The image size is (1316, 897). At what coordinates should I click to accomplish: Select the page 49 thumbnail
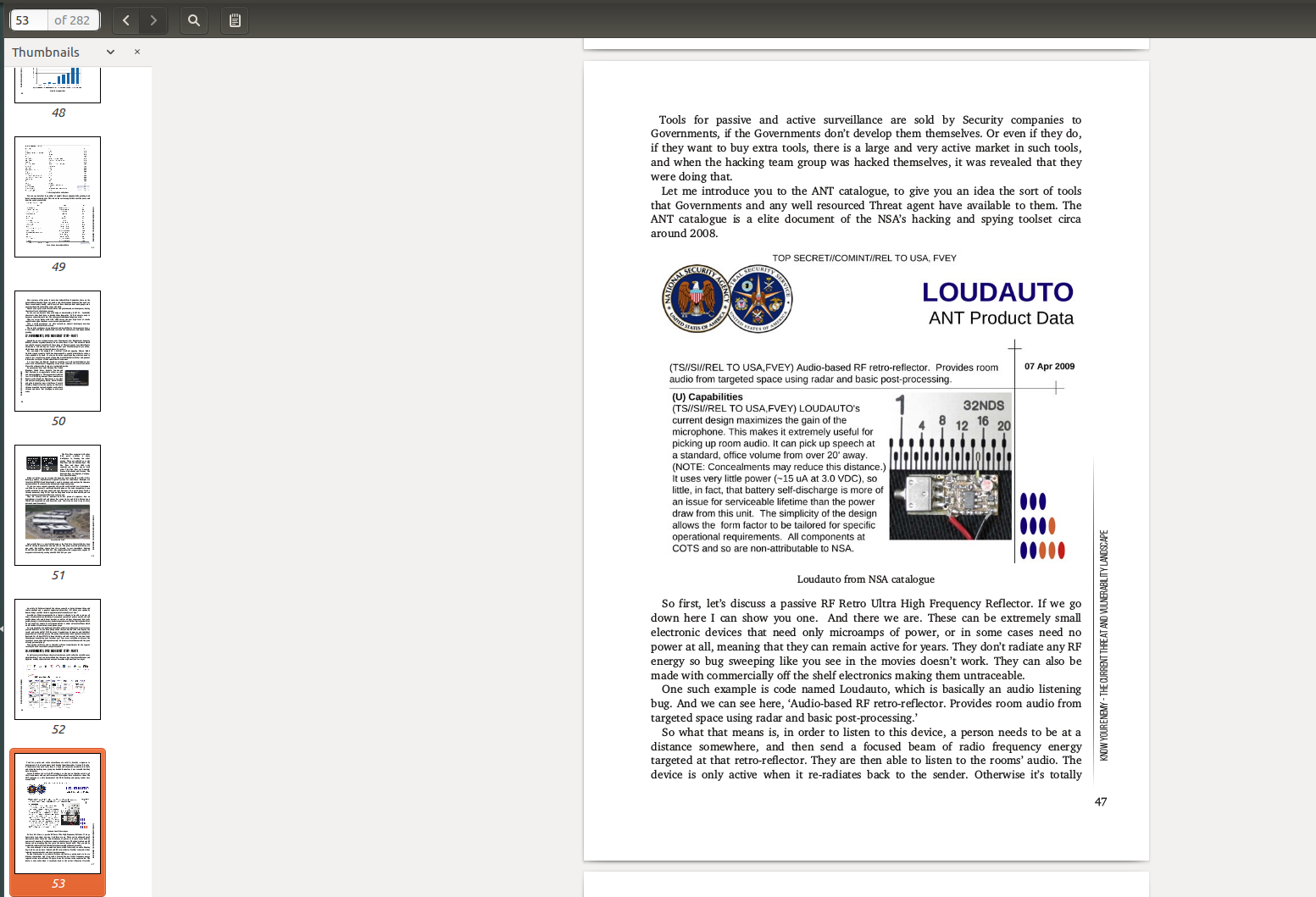click(x=58, y=197)
